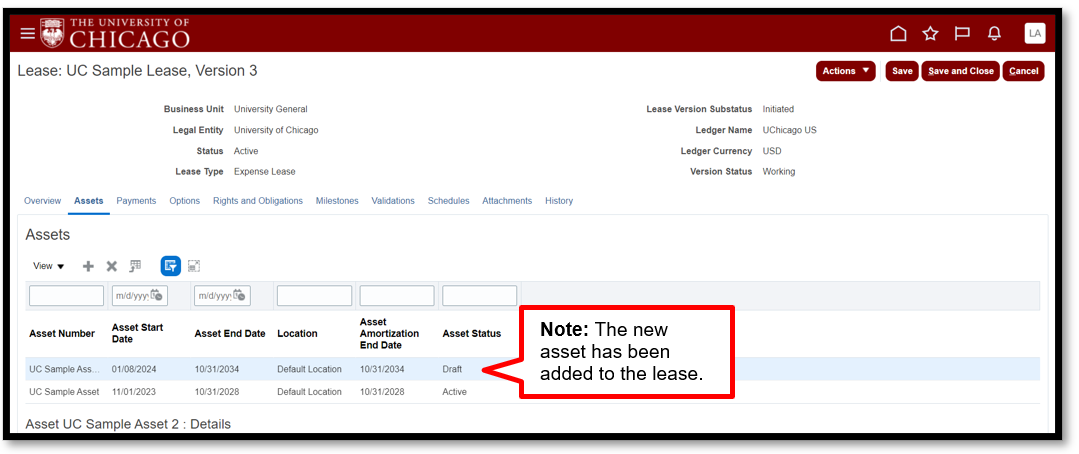Click the Asset Start Date filter field
1079x454 pixels.
(x=131, y=296)
